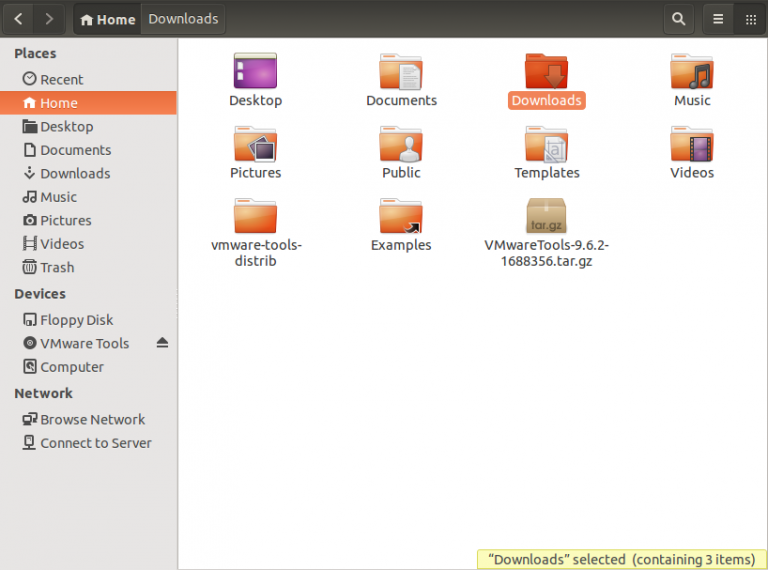The height and width of the screenshot is (570, 768).
Task: Go back with the left arrow
Action: (20, 19)
